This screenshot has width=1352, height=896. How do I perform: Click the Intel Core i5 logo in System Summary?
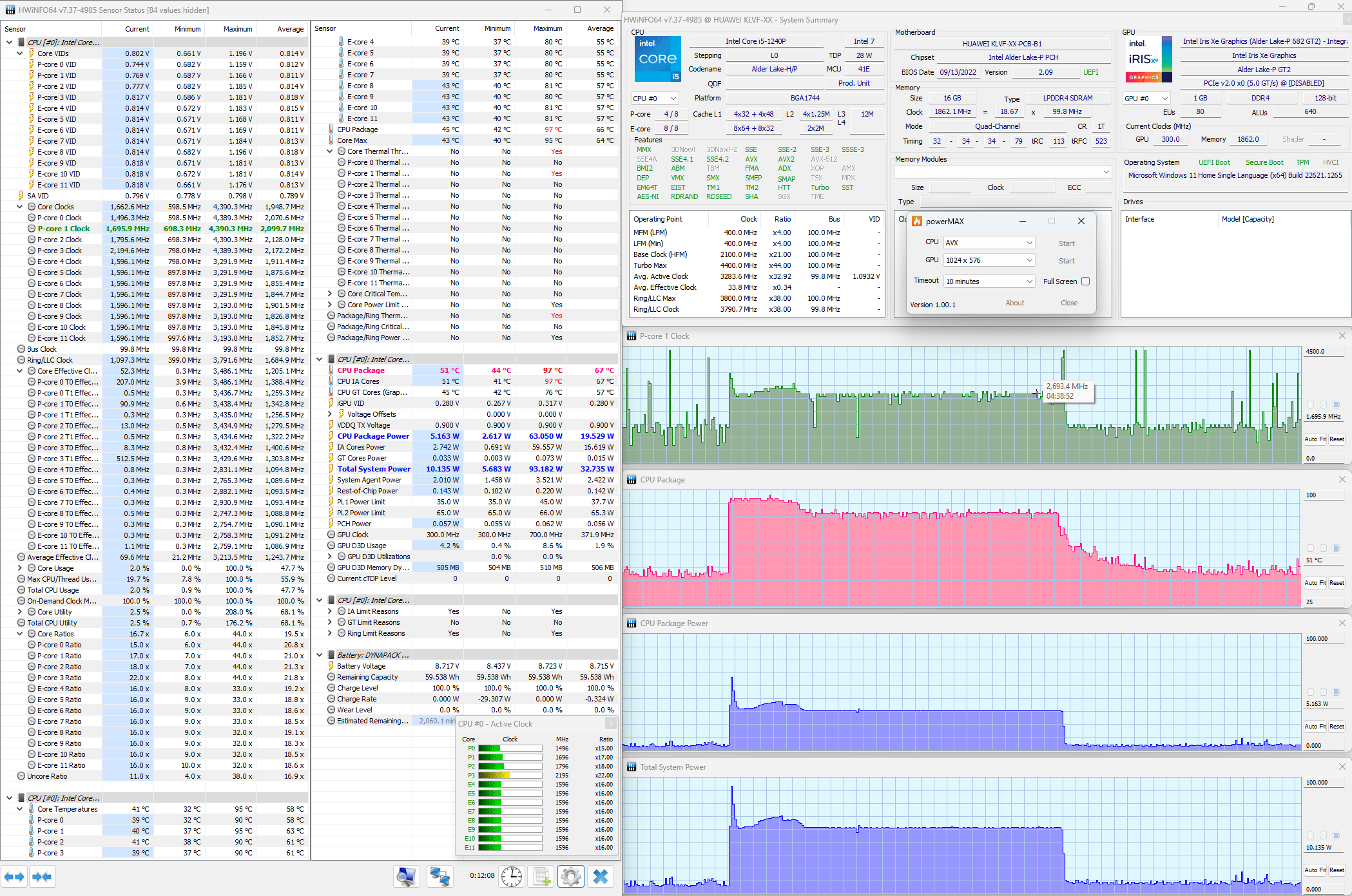[657, 59]
